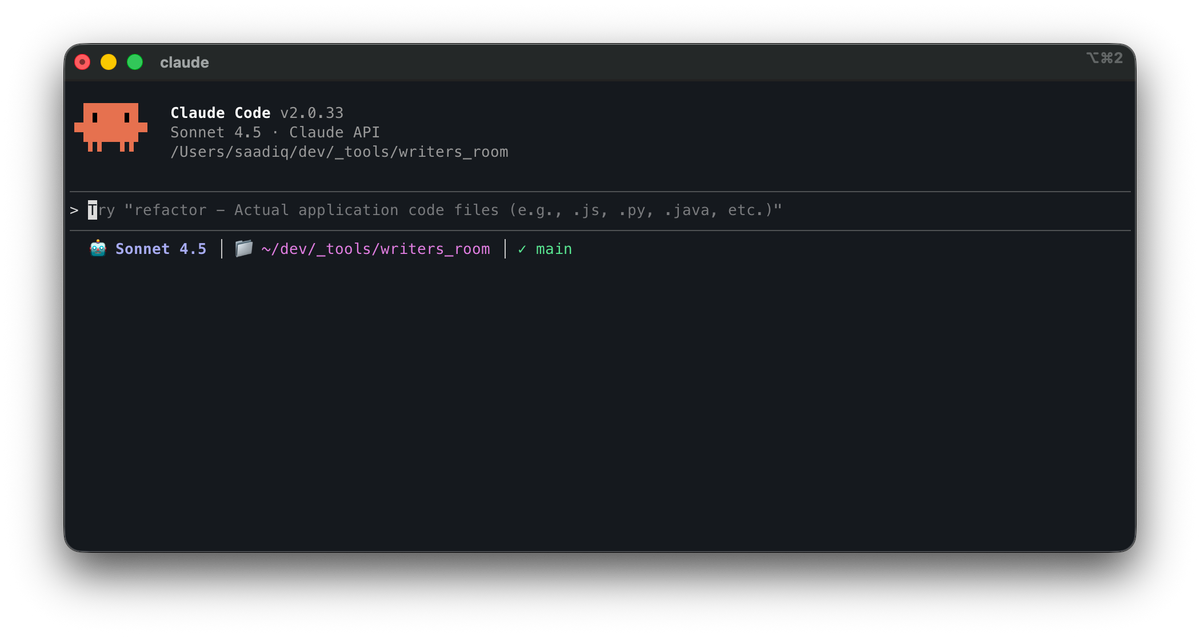The height and width of the screenshot is (637, 1200).
Task: Click the folder icon before the path
Action: 243,248
